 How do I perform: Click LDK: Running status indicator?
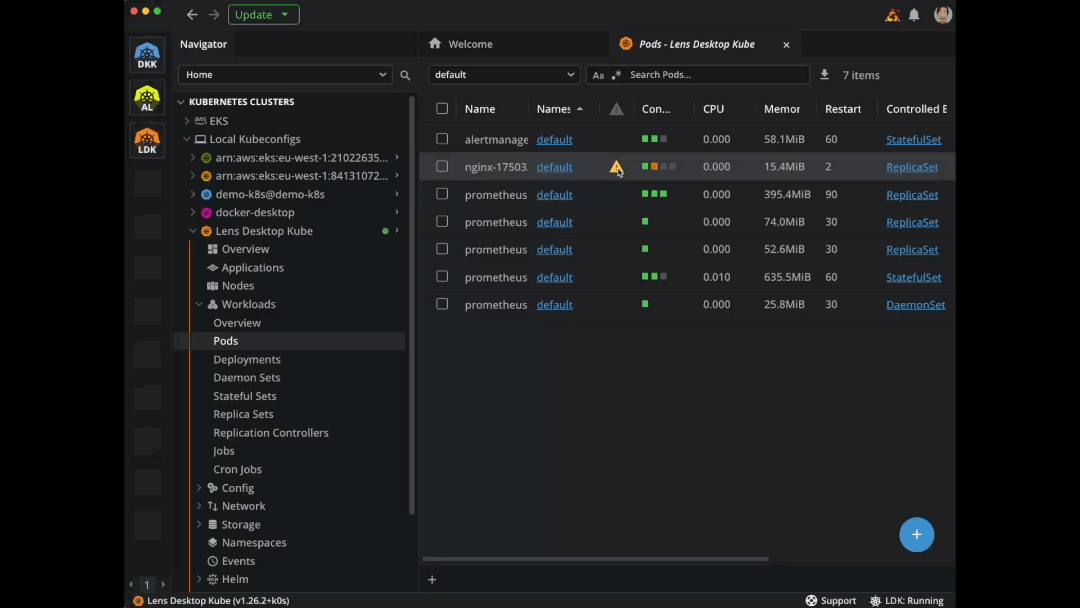click(906, 600)
